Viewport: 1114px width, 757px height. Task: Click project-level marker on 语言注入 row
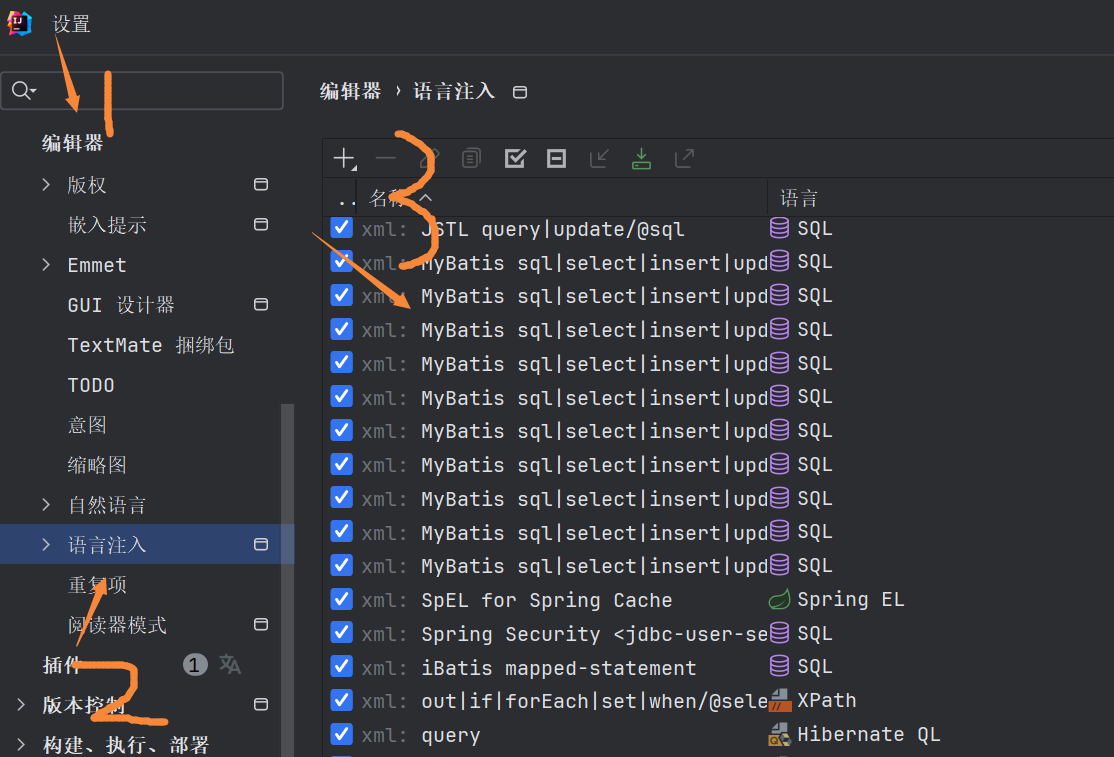pyautogui.click(x=261, y=545)
